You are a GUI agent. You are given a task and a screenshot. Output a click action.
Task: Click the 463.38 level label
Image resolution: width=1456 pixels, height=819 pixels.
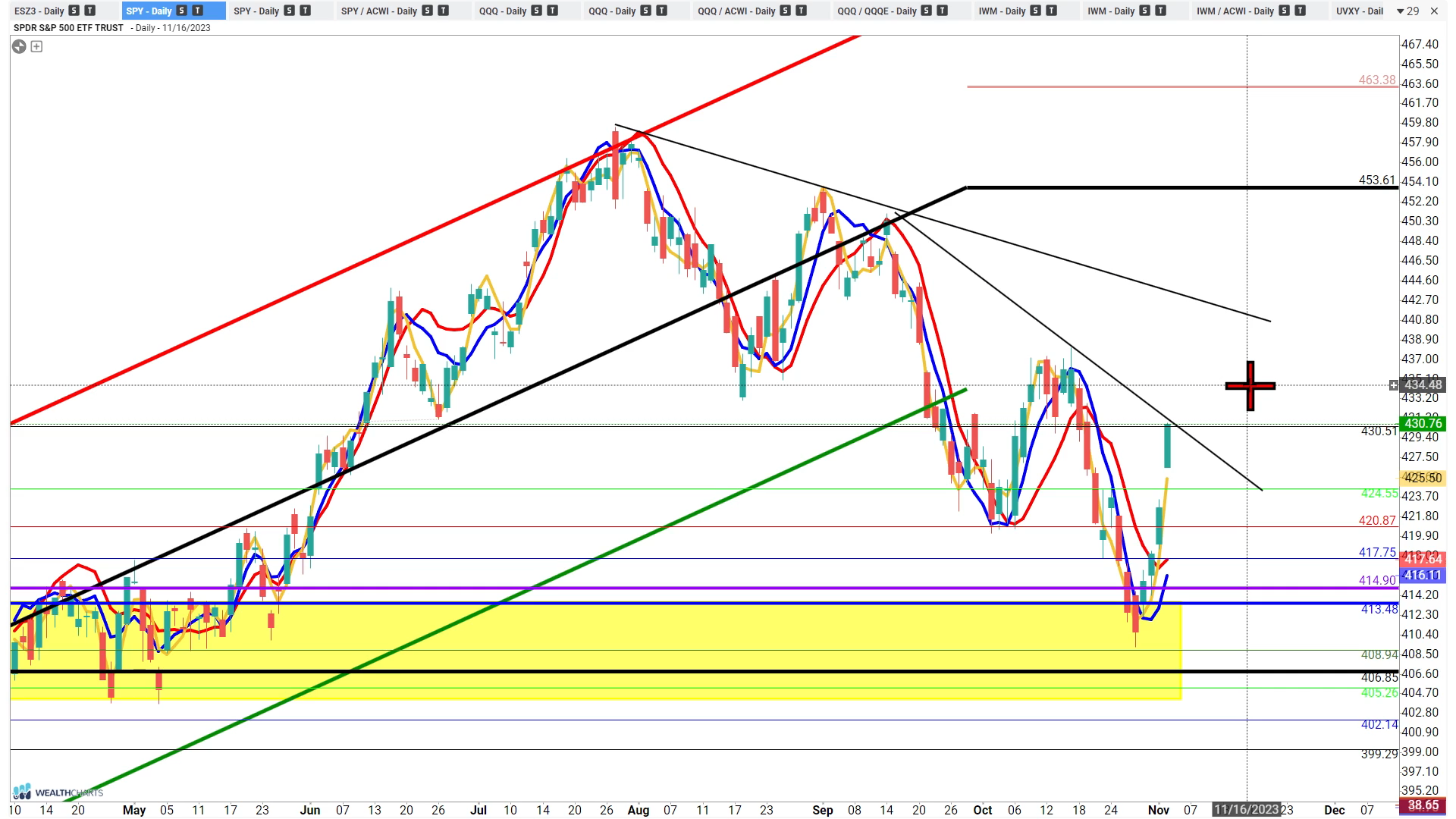coord(1377,80)
